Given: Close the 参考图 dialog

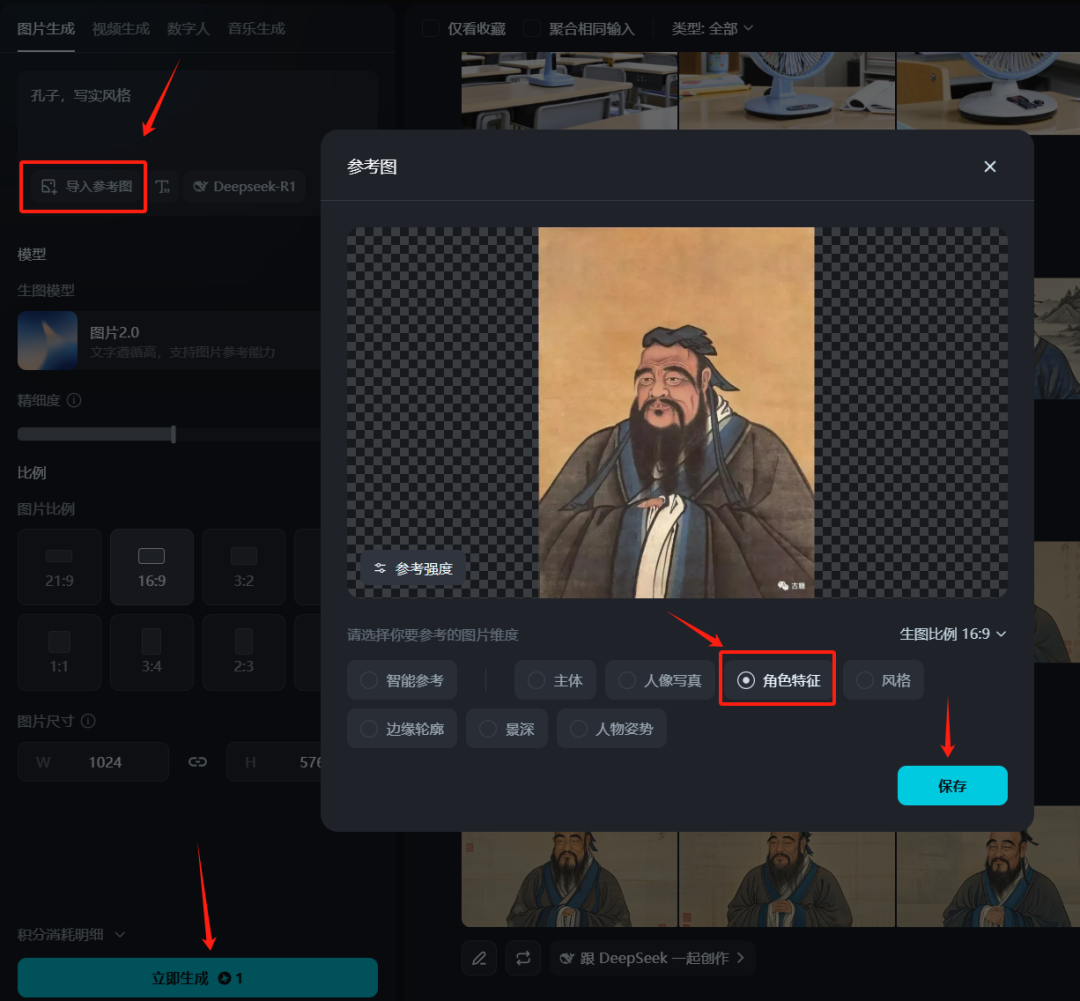Looking at the screenshot, I should click(x=990, y=167).
